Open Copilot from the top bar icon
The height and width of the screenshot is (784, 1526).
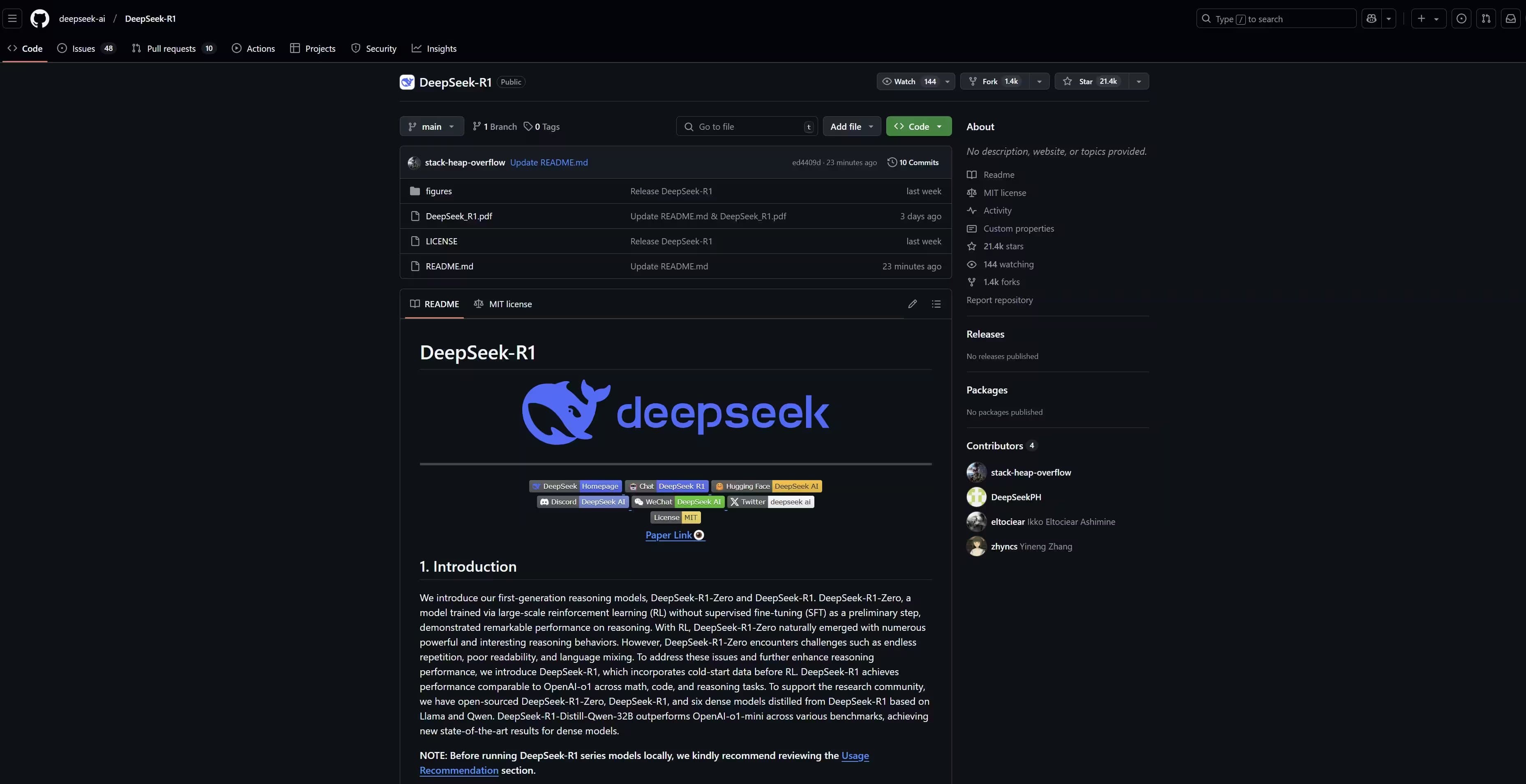[x=1372, y=18]
